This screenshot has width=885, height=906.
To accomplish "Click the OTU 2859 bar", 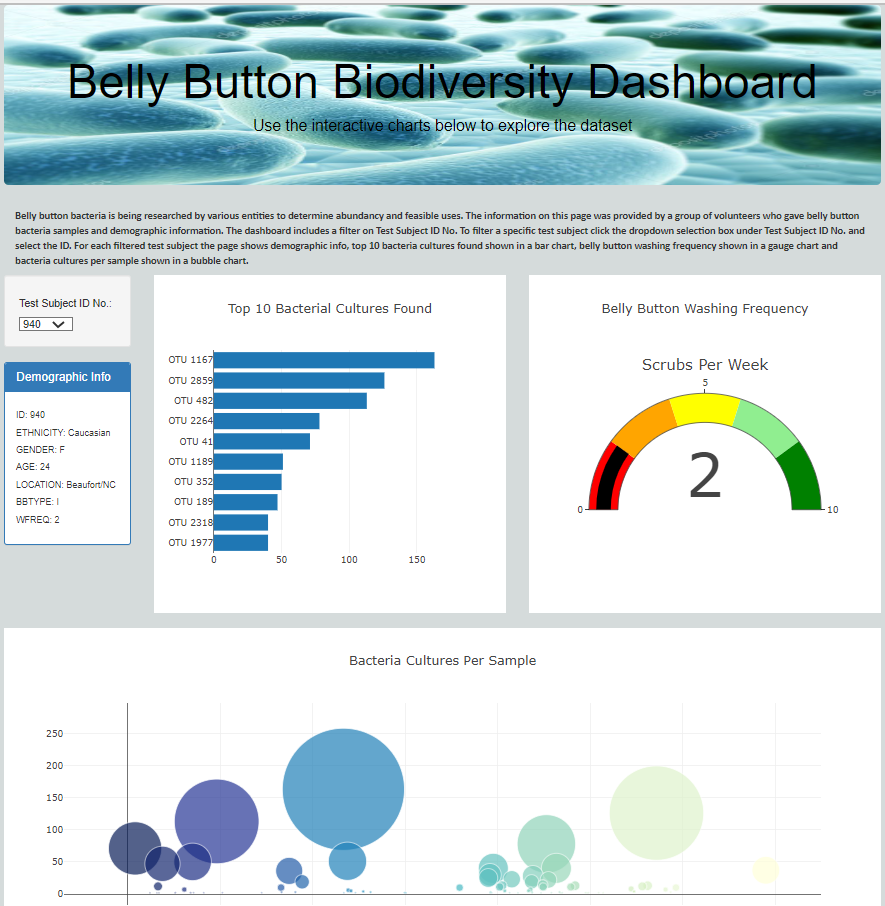I will click(299, 380).
